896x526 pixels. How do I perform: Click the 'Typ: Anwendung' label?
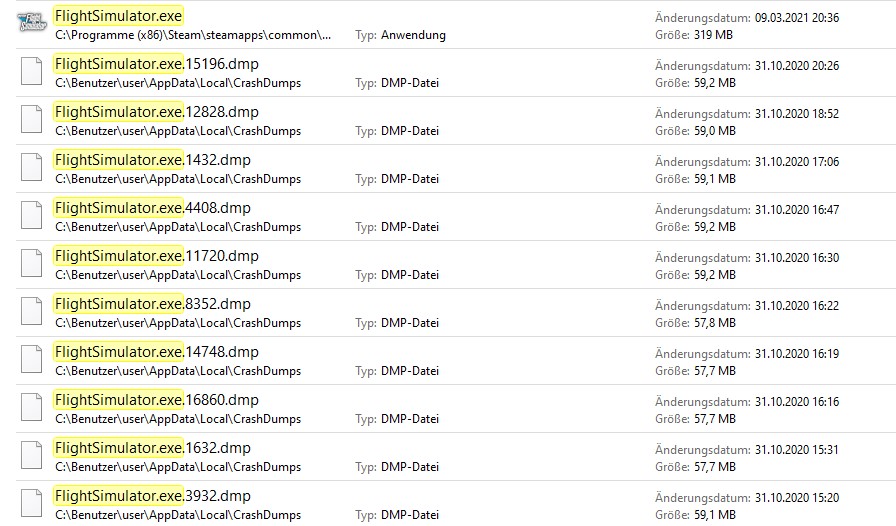[x=400, y=35]
